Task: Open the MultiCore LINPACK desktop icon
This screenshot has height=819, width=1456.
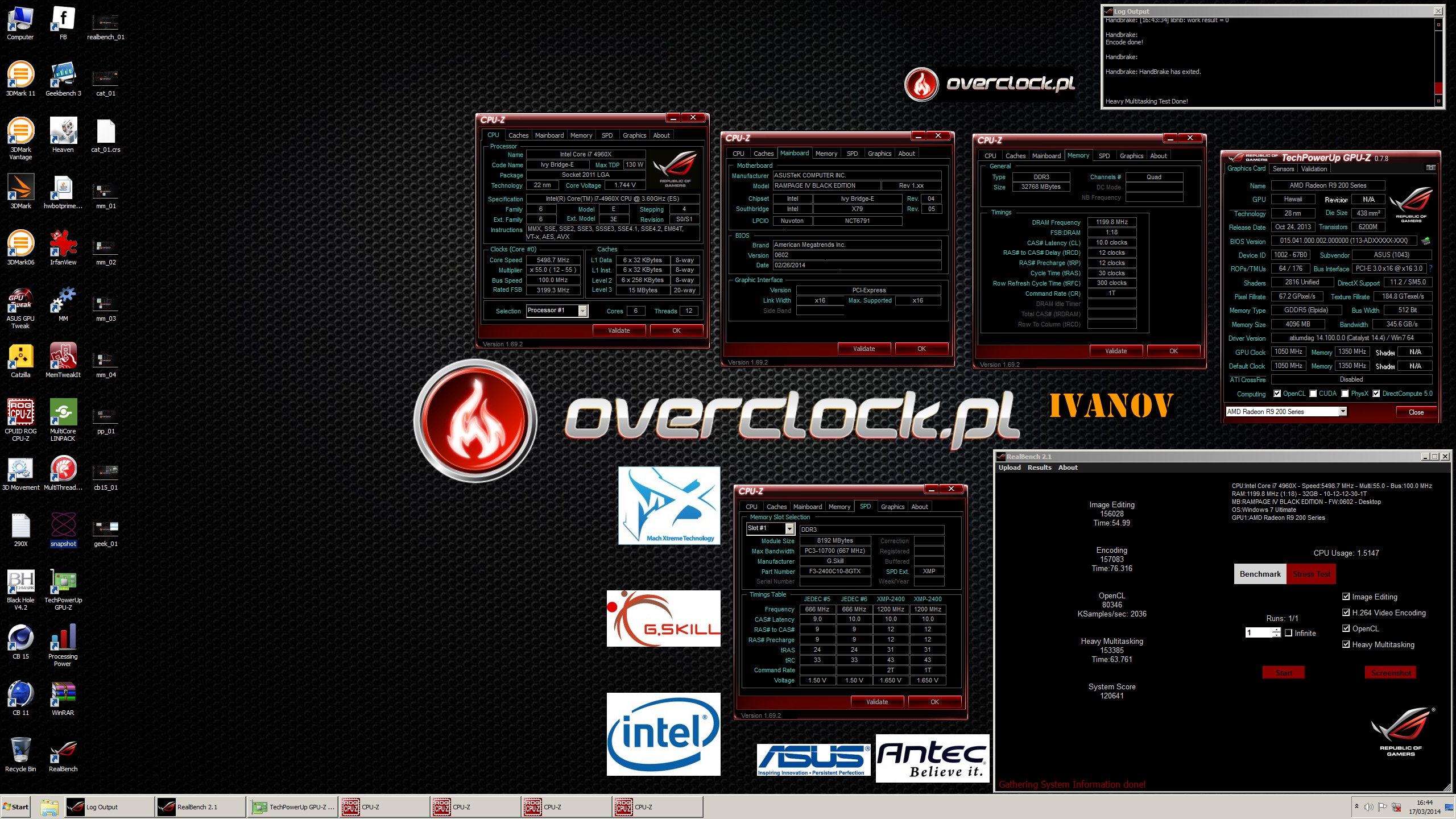Action: 63,420
